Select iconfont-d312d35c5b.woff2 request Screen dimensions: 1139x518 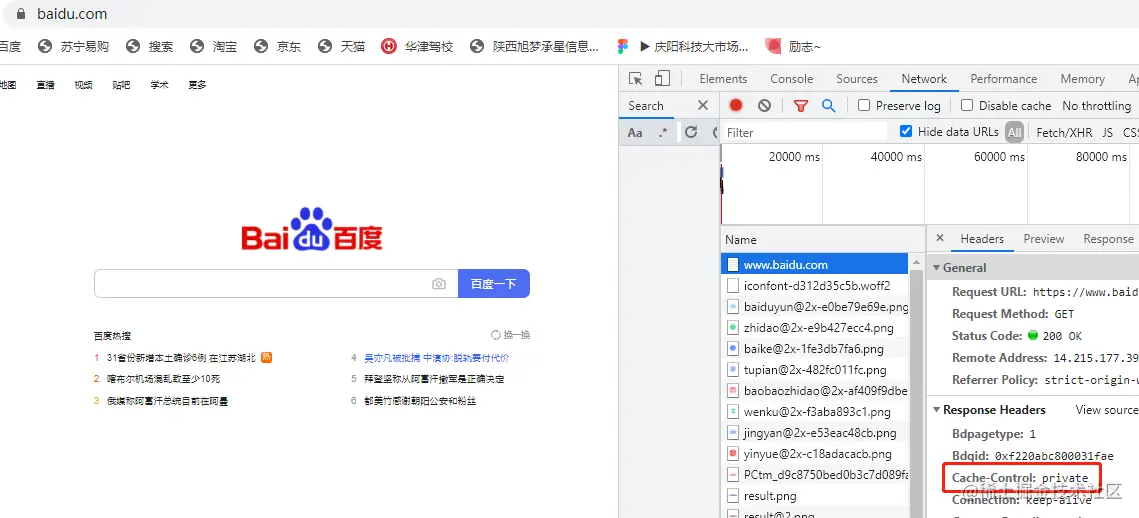(814, 286)
